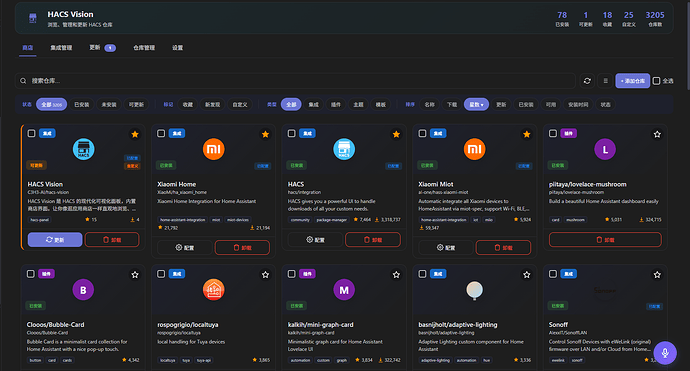This screenshot has width=690, height=371.
Task: Enable the select-all checkbox
Action: (656, 81)
